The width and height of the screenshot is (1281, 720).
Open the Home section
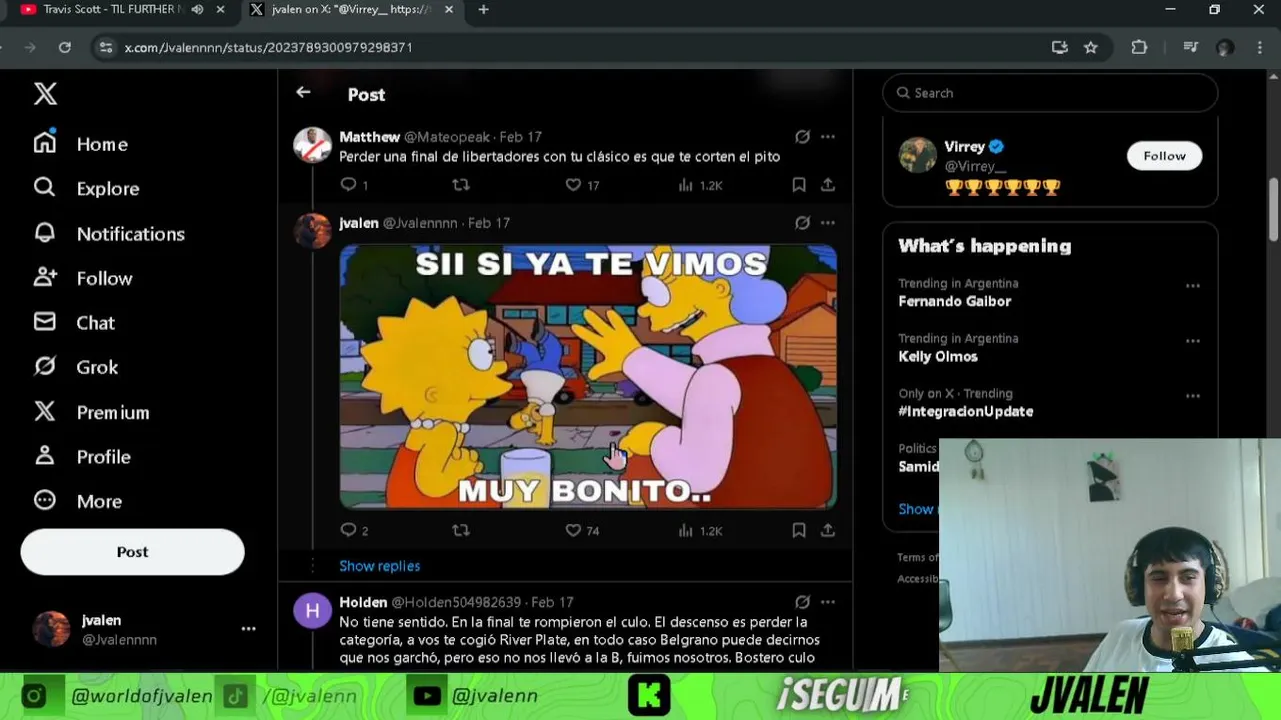pyautogui.click(x=81, y=144)
